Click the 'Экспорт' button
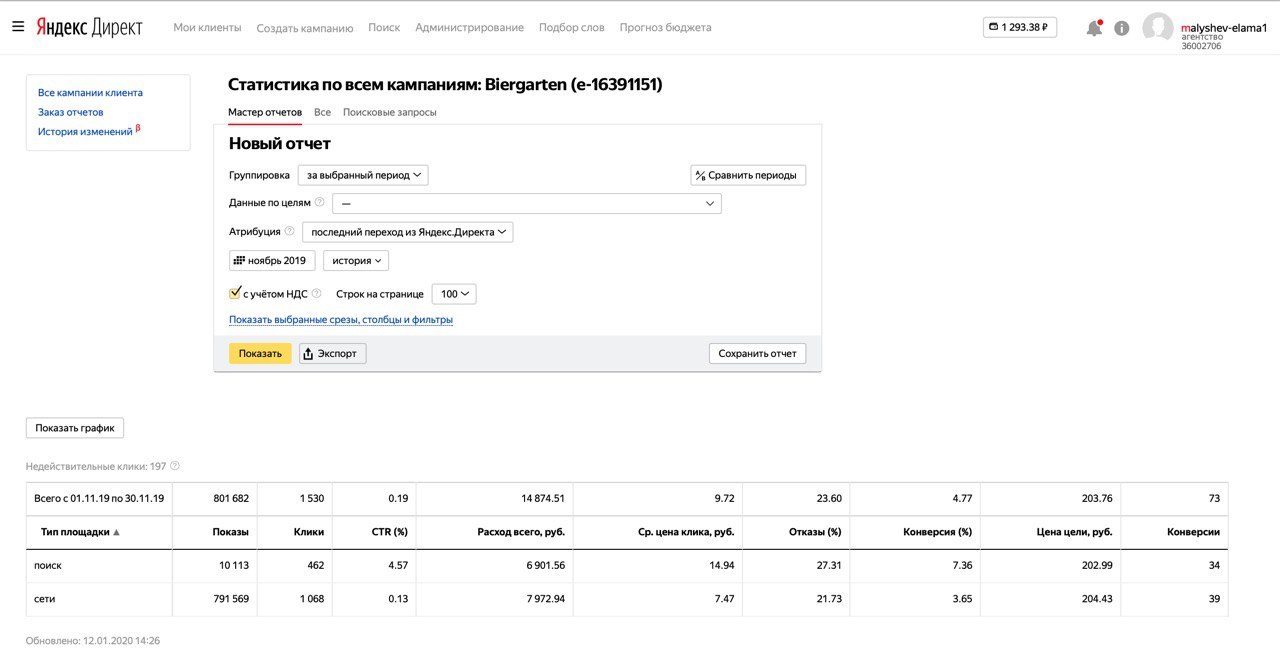 click(x=333, y=353)
